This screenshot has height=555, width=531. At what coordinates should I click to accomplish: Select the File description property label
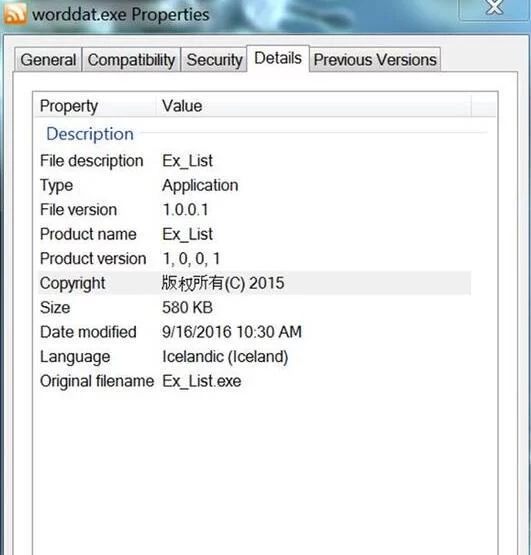[91, 161]
